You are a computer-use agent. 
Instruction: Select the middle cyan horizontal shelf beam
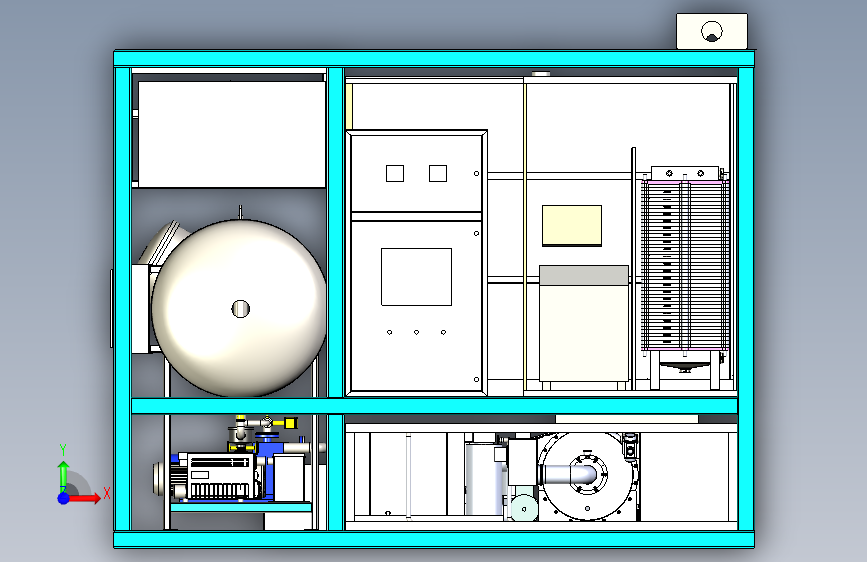435,406
